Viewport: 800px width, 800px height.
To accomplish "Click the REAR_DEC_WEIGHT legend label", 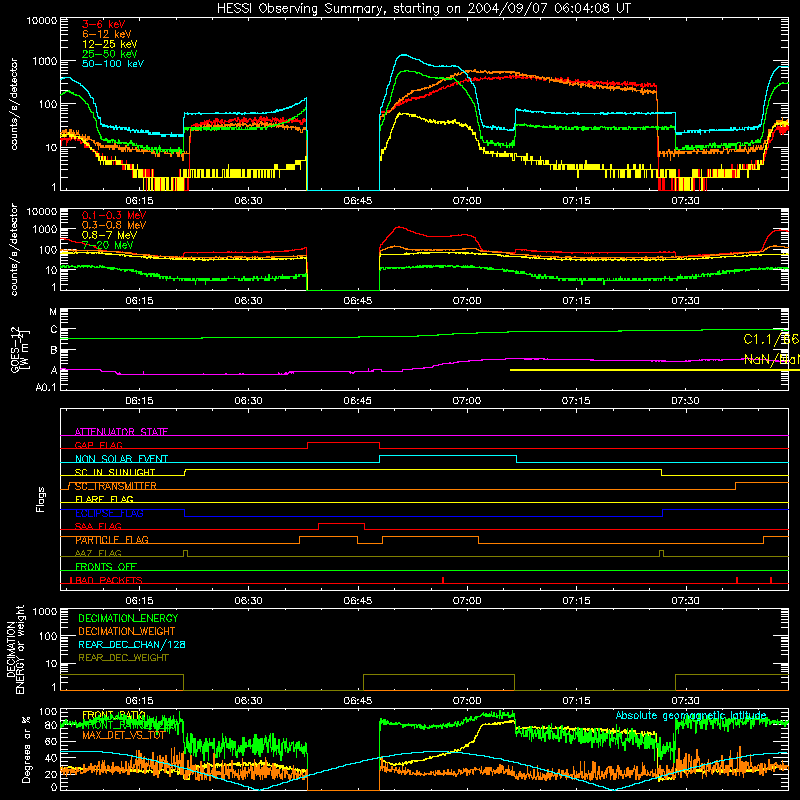I will click(123, 658).
